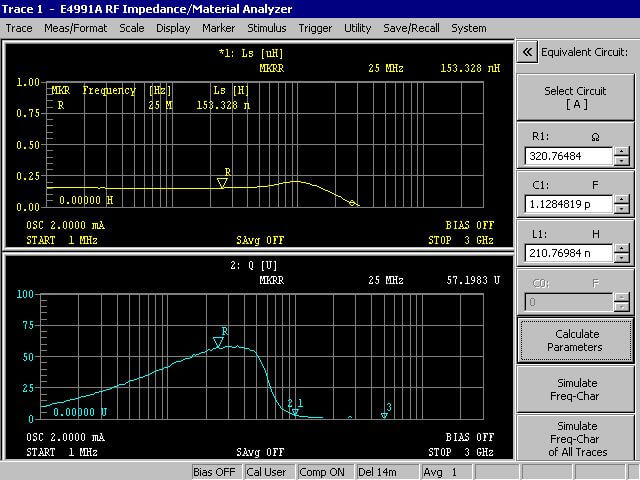
Task: Open the Stimulus menu
Action: (267, 28)
